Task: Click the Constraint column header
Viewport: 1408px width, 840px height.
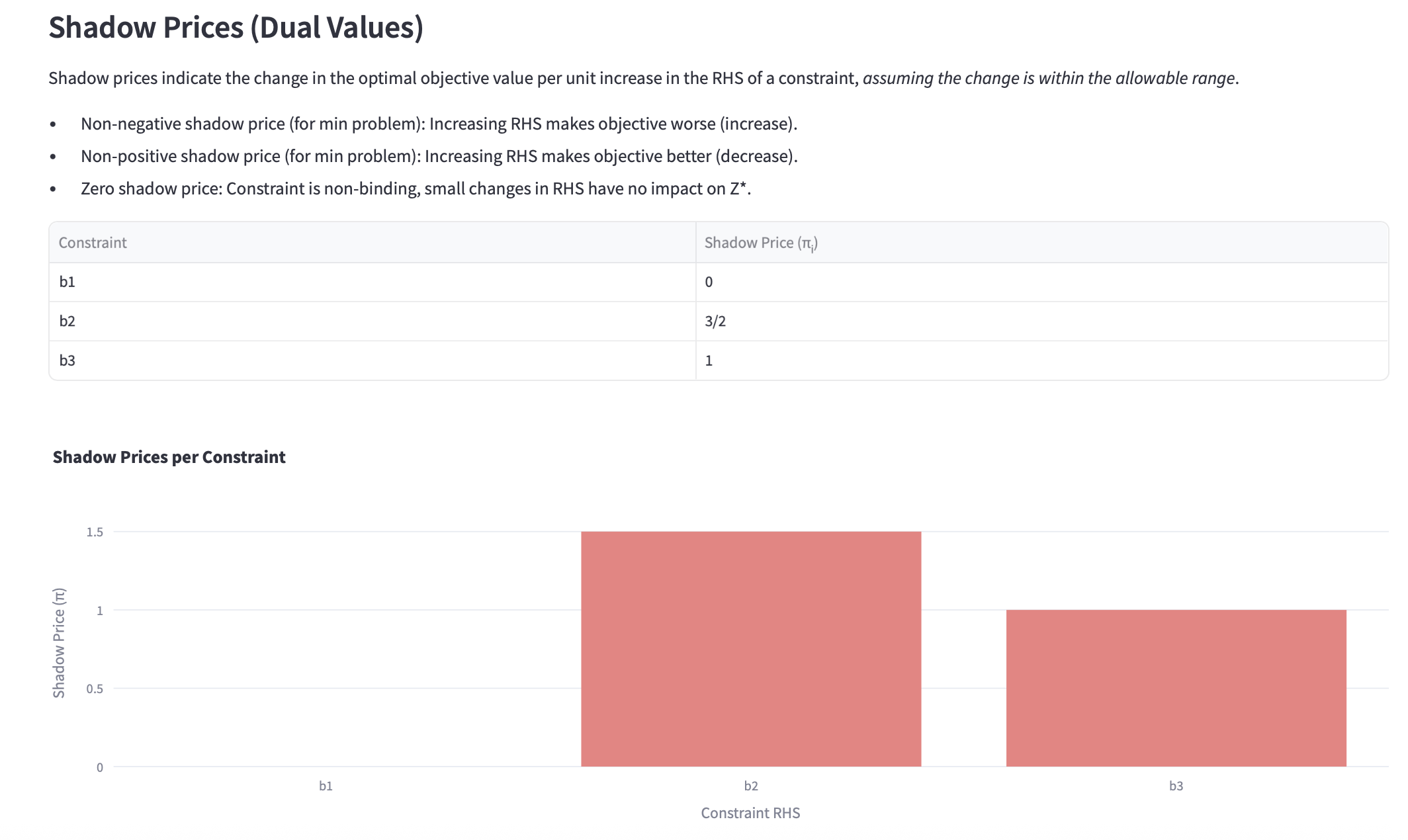Action: pyautogui.click(x=93, y=243)
